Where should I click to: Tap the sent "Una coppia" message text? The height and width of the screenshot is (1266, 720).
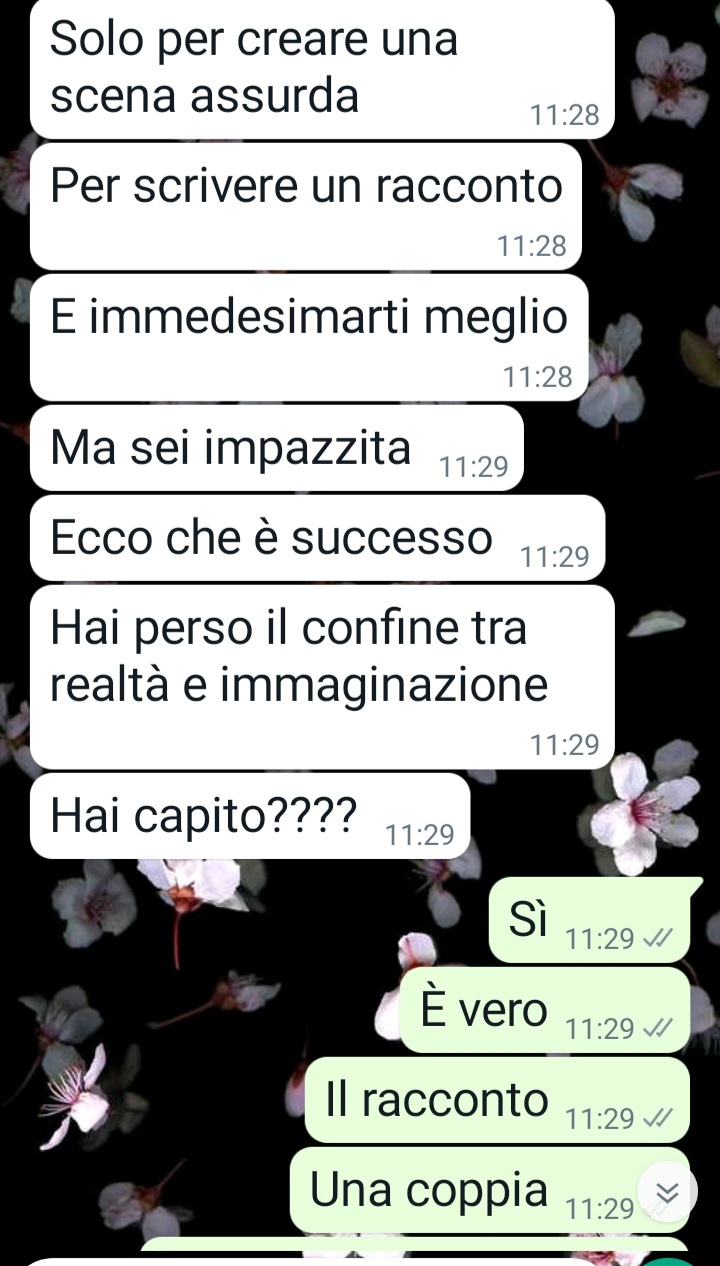(x=430, y=1190)
